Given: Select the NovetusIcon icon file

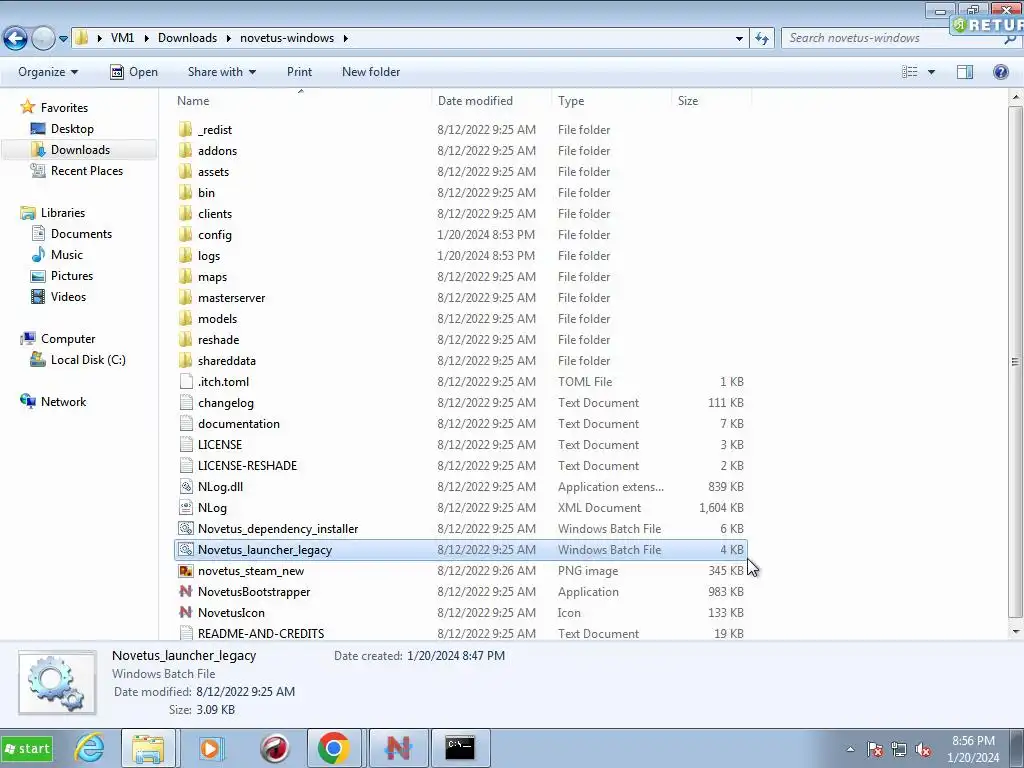Looking at the screenshot, I should click(185, 613).
